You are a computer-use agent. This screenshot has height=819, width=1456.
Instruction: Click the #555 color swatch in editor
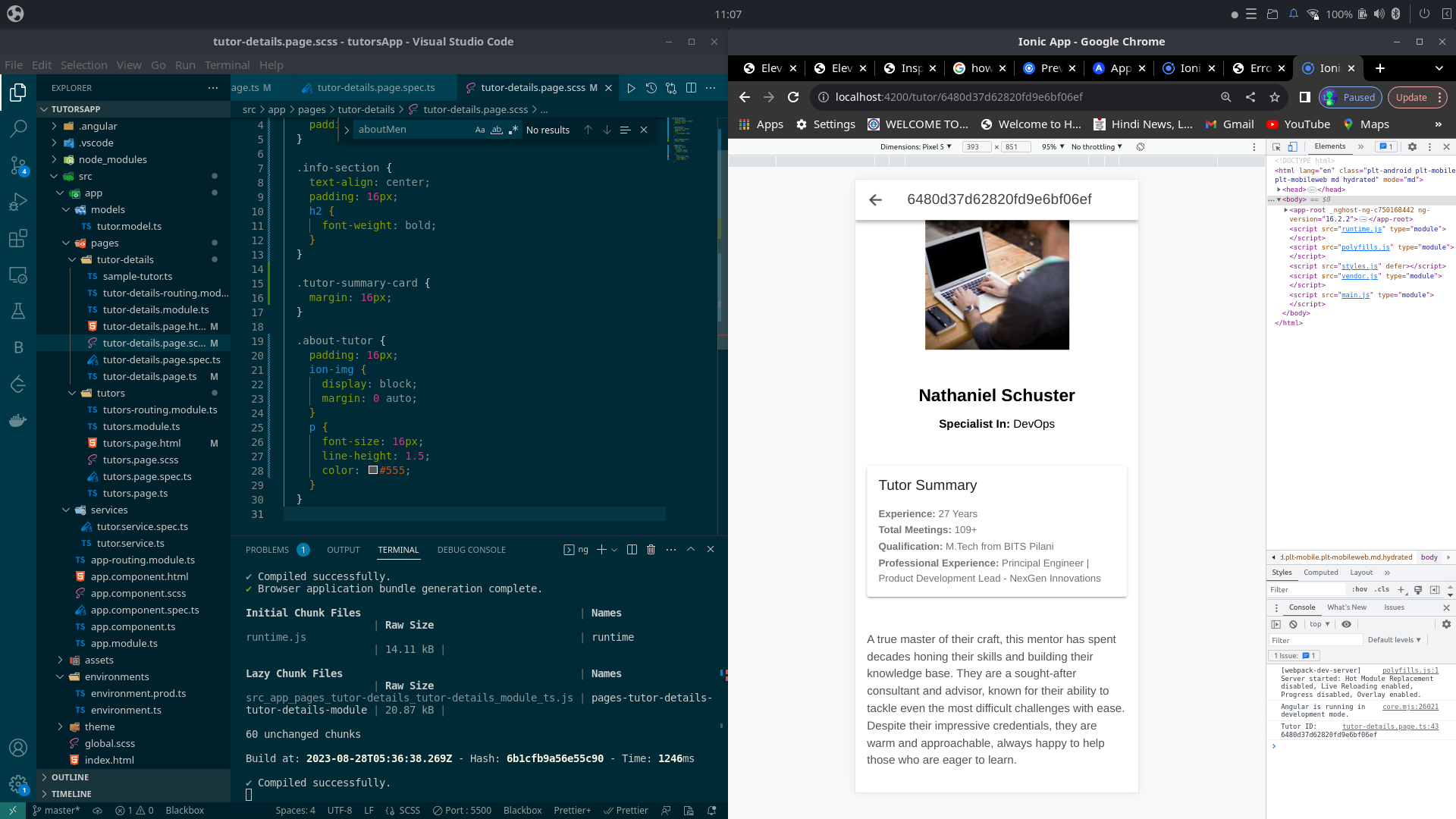[x=373, y=470]
